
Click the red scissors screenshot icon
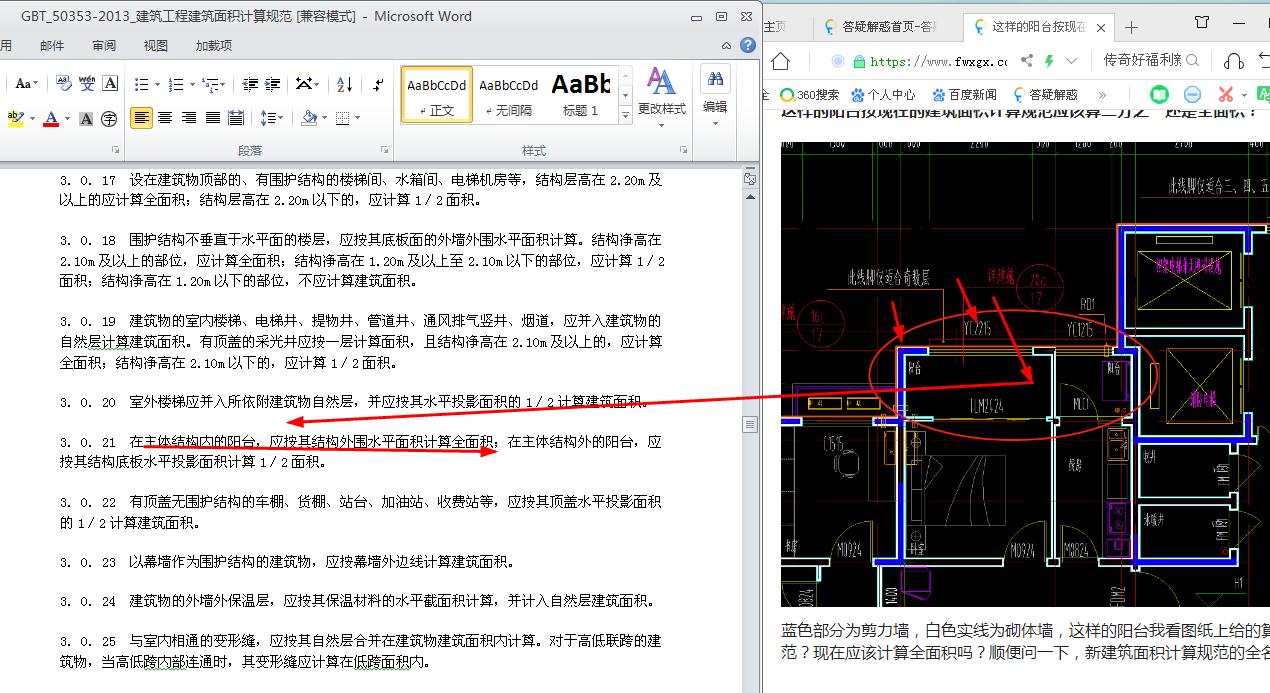[1225, 94]
